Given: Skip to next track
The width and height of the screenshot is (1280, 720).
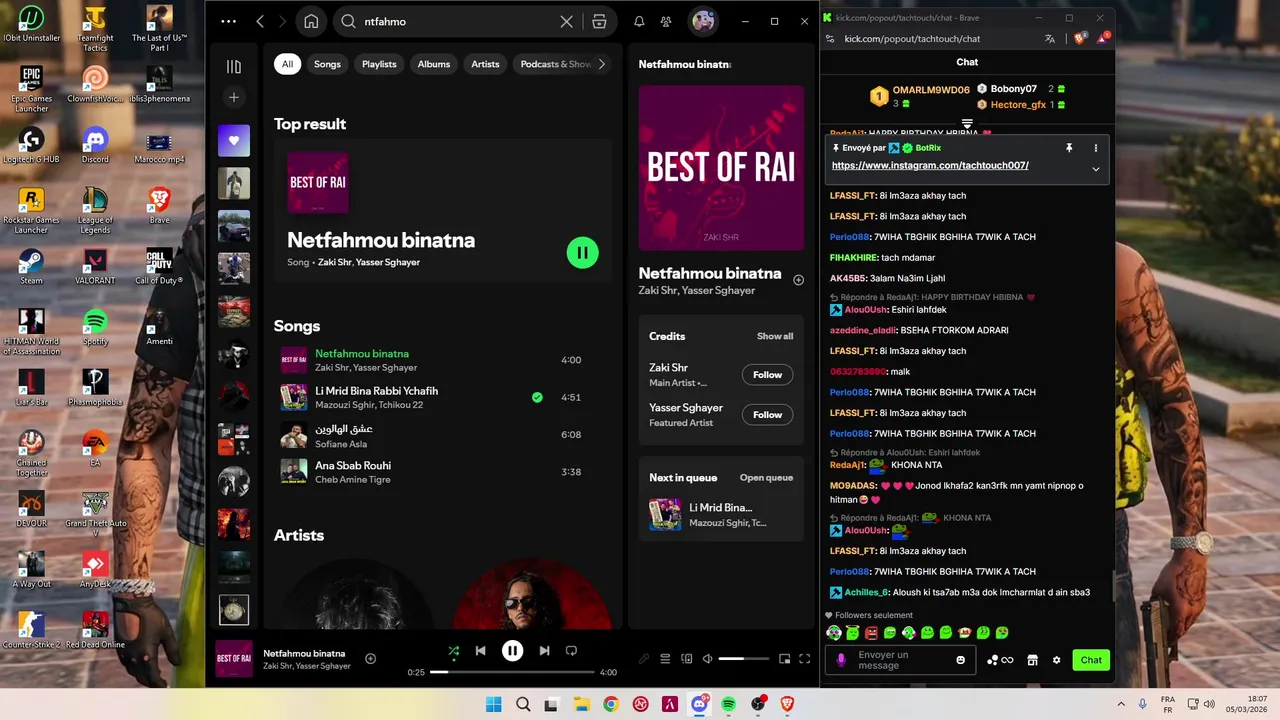Looking at the screenshot, I should pyautogui.click(x=544, y=651).
